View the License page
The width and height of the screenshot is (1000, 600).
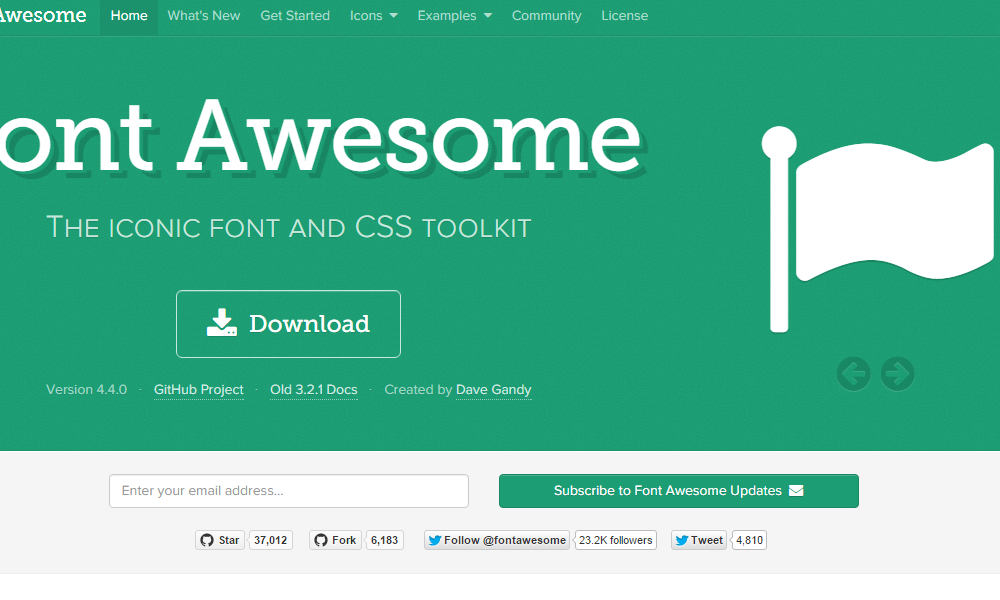(x=624, y=16)
